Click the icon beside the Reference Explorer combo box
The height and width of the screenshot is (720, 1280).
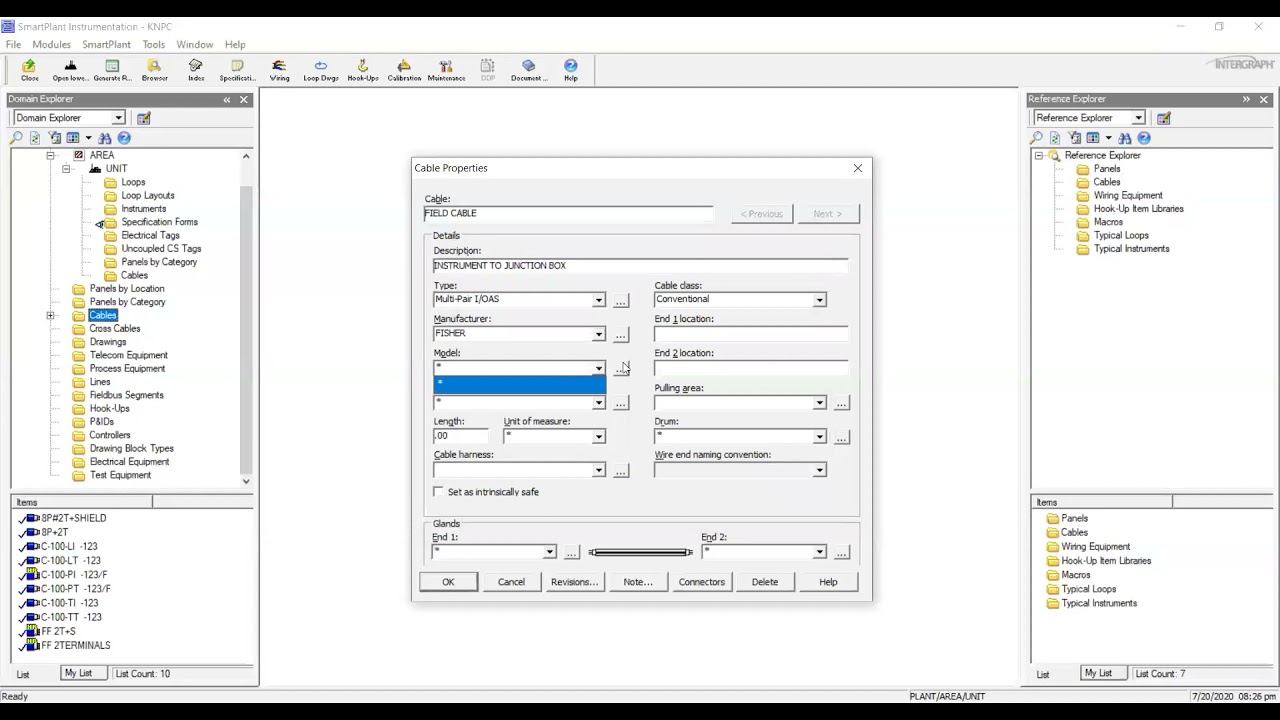1163,118
